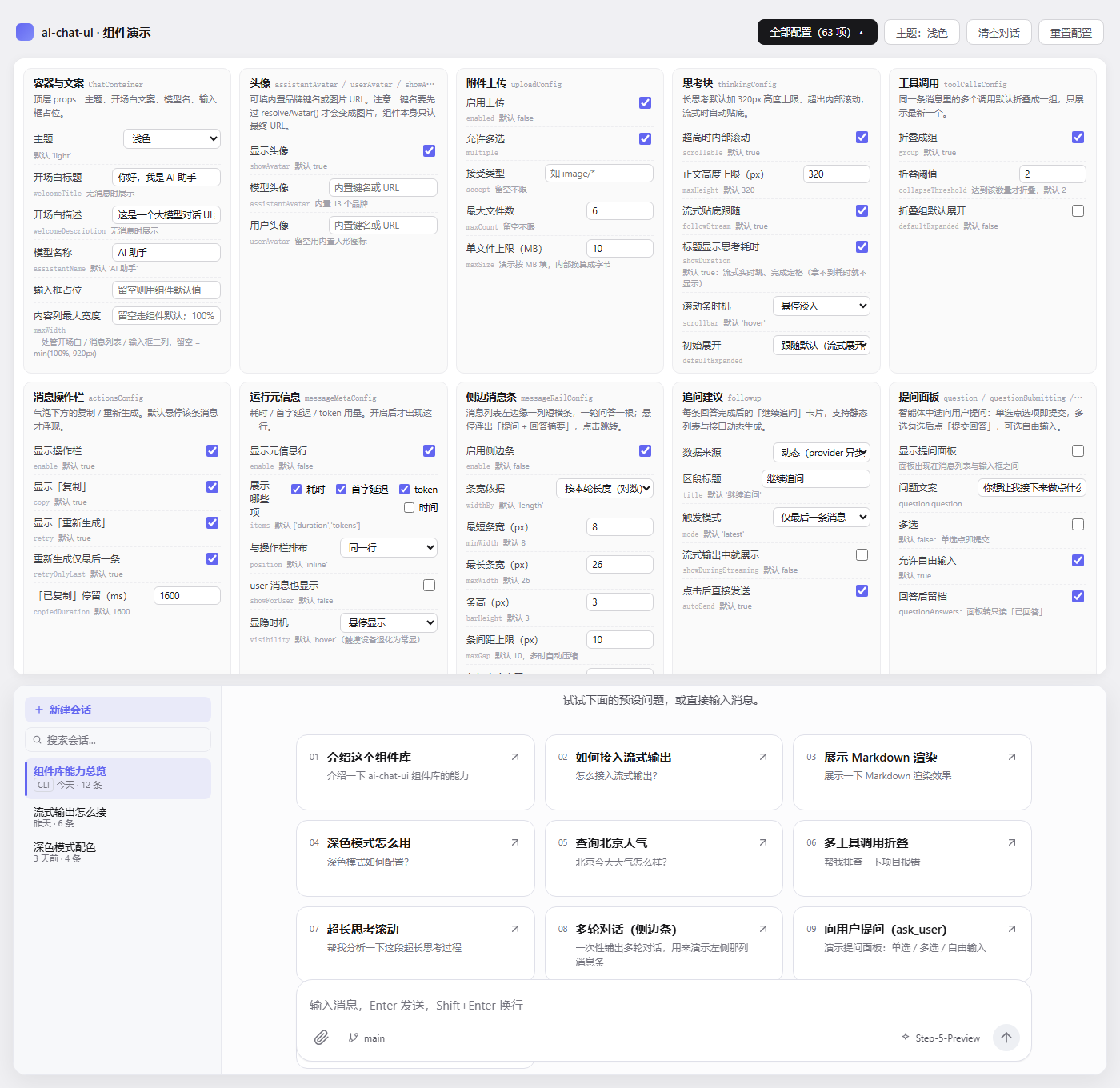
Task: Click arrow icon on 展示 Markdown 渲染 card
Action: coord(1012,757)
